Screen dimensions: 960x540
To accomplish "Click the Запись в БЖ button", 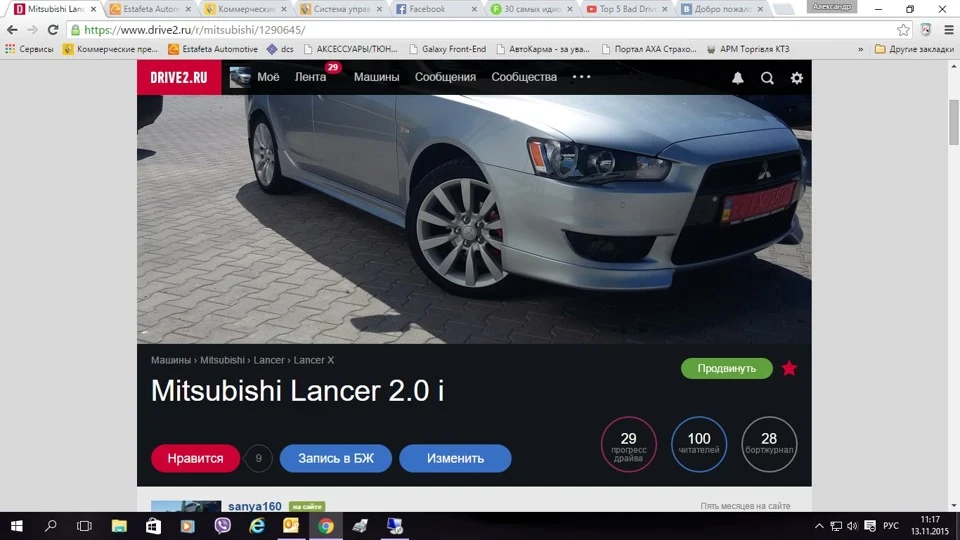I will coord(336,458).
